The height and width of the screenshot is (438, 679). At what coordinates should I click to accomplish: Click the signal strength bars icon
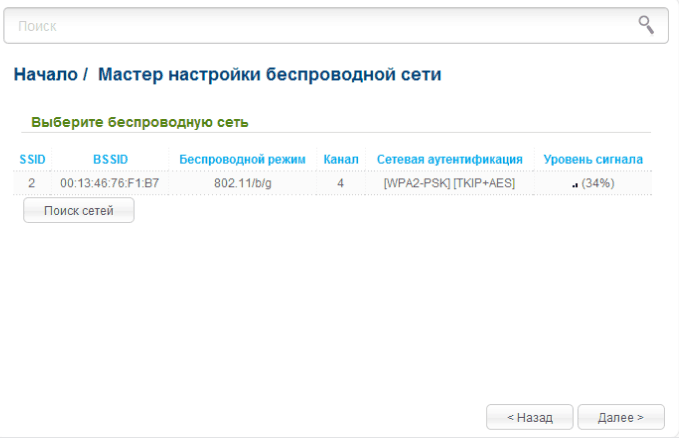pos(575,185)
